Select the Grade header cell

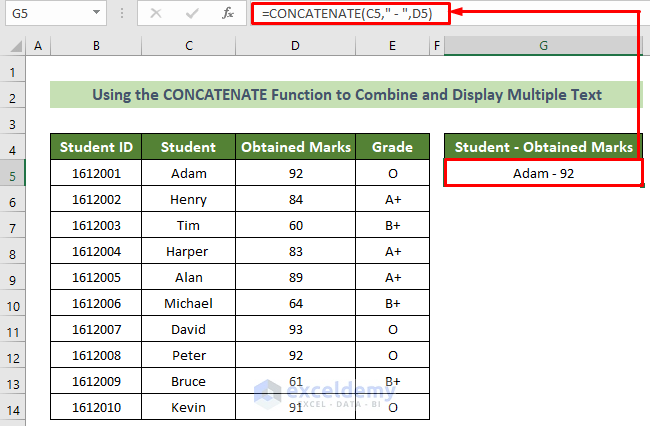pyautogui.click(x=392, y=147)
